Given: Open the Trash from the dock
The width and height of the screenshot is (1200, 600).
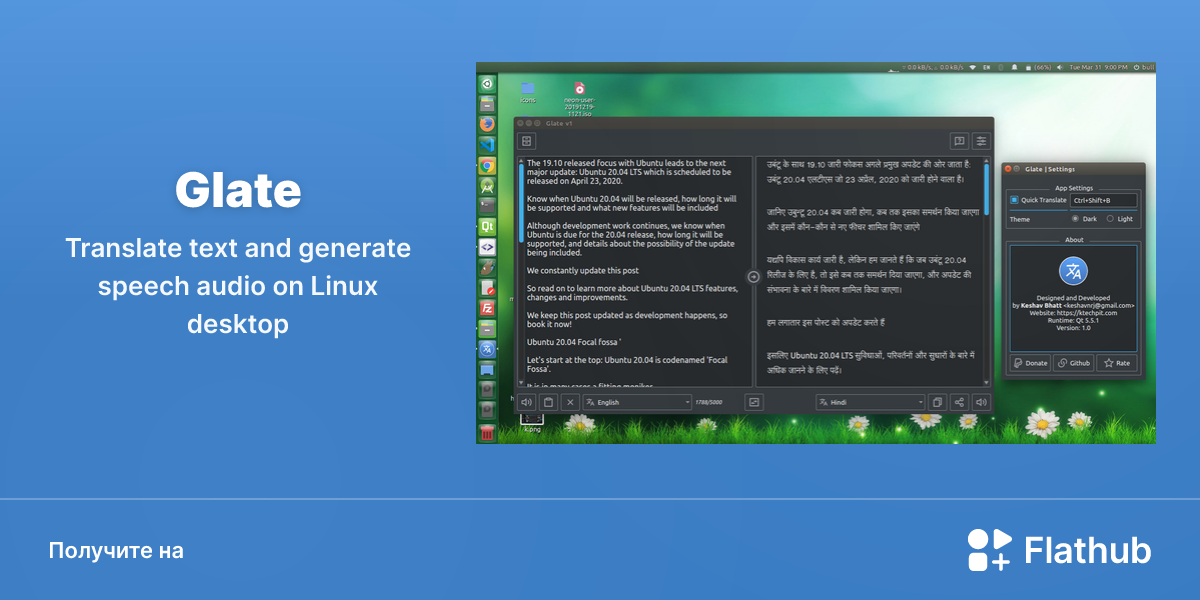Looking at the screenshot, I should [487, 432].
